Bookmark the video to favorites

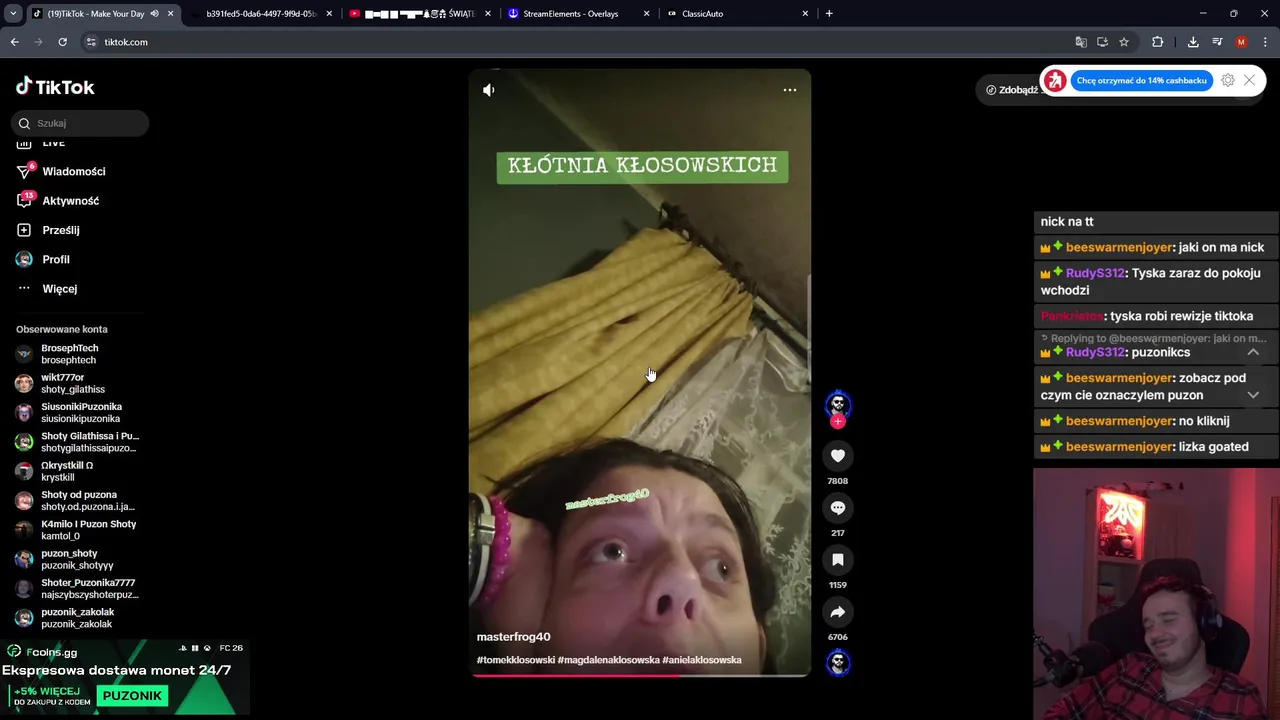[838, 560]
